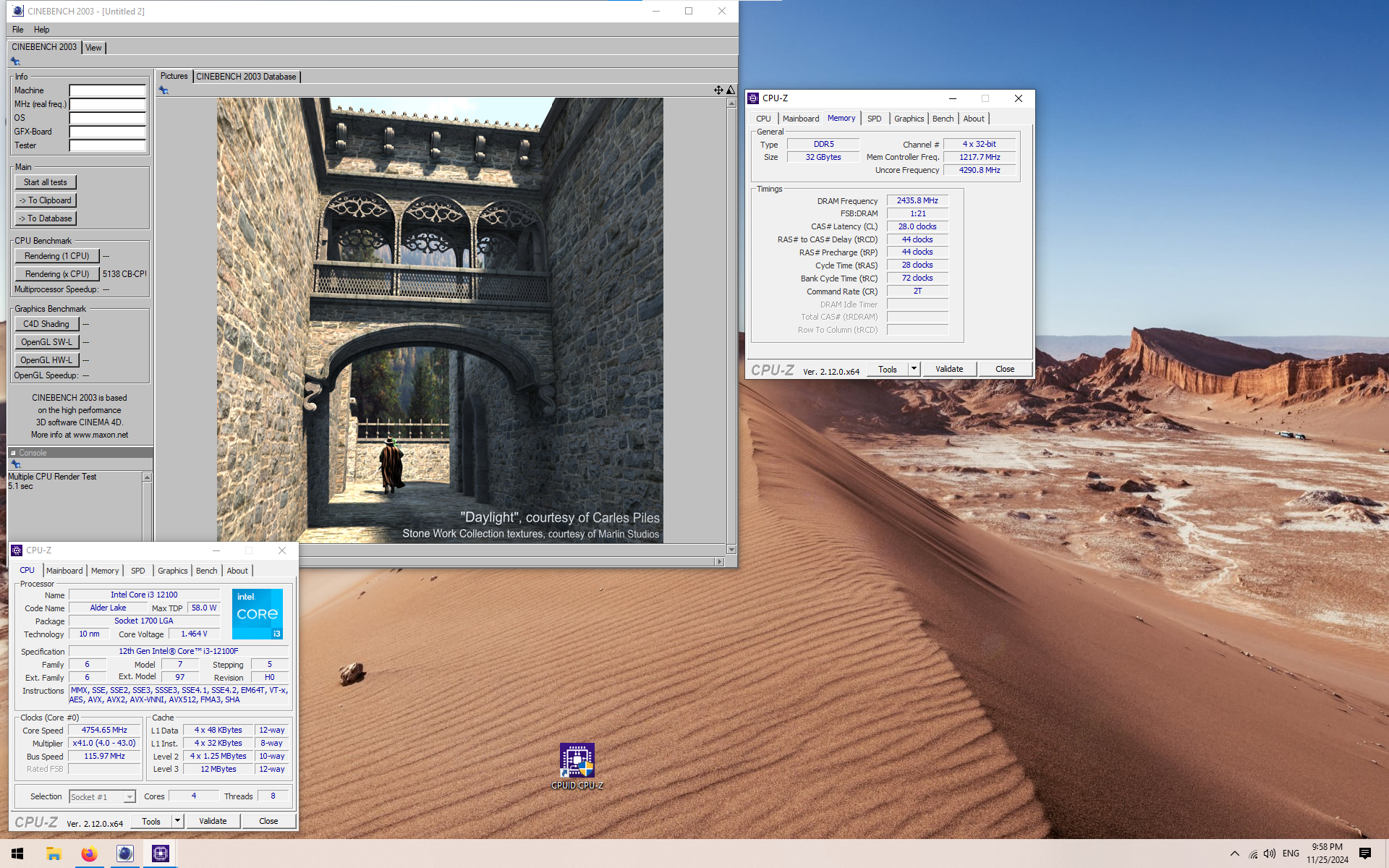The image size is (1389, 868).
Task: Open the File menu
Action: [18, 30]
